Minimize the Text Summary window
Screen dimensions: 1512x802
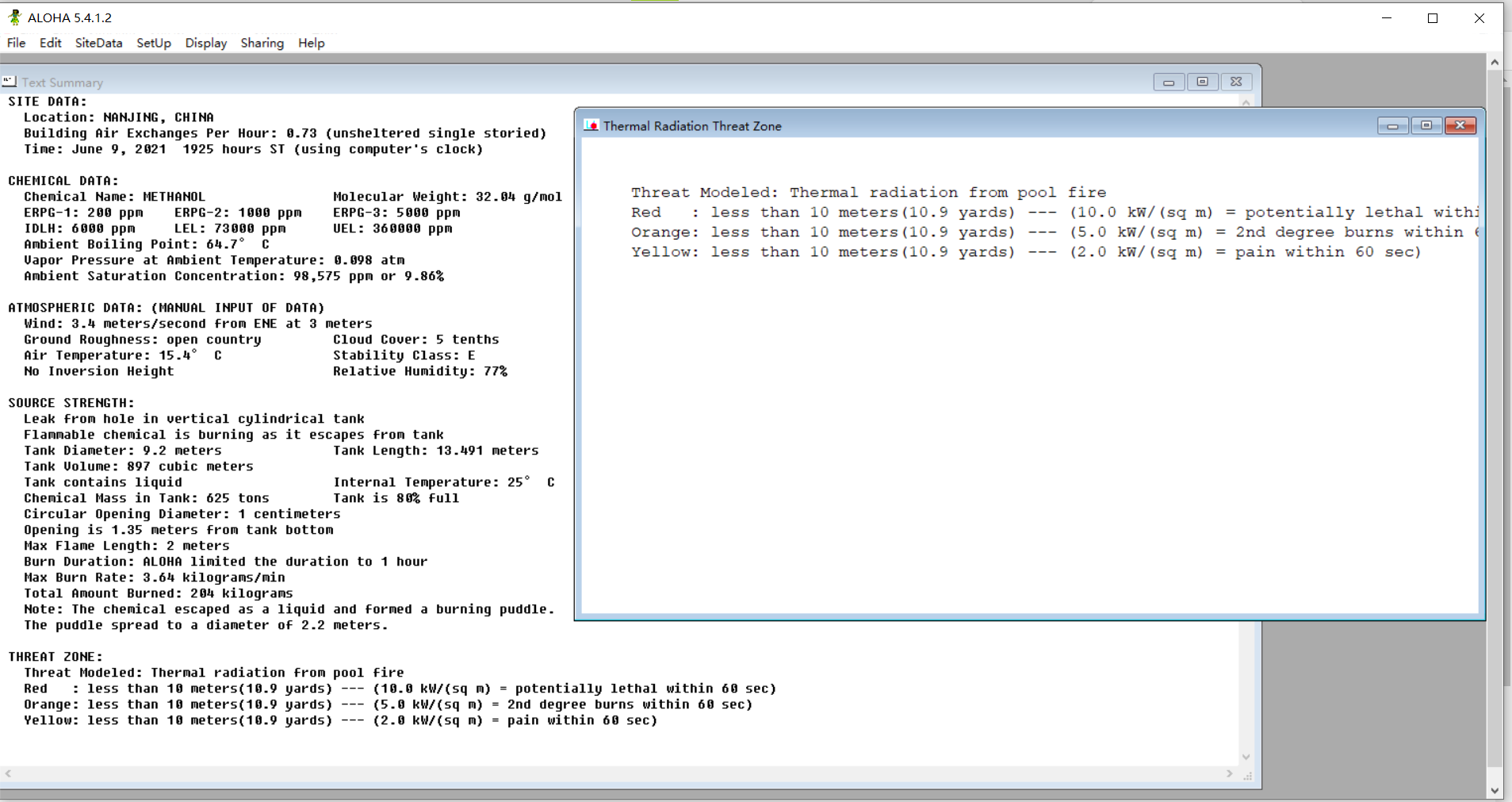pyautogui.click(x=1169, y=82)
